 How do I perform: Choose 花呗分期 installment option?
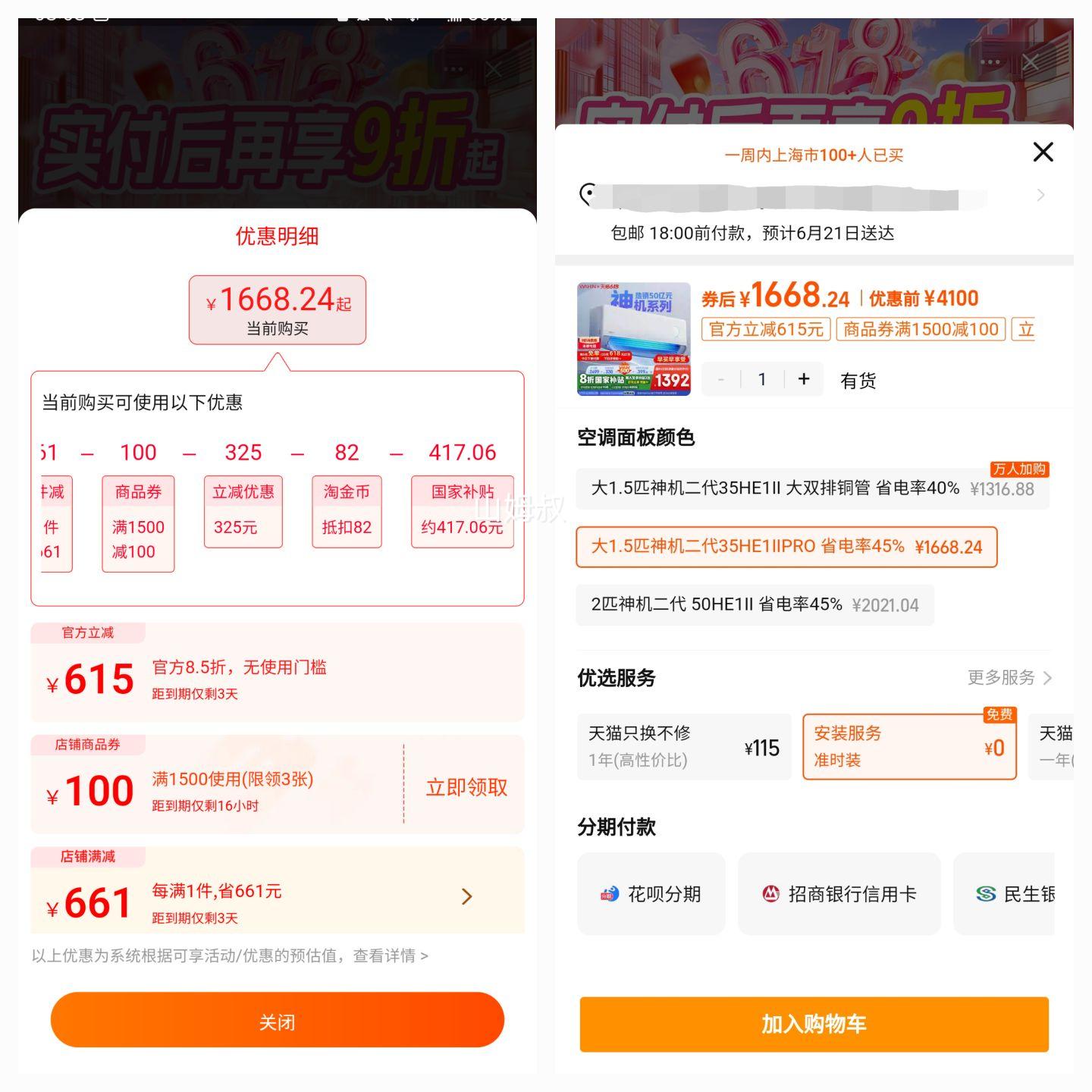pyautogui.click(x=651, y=894)
